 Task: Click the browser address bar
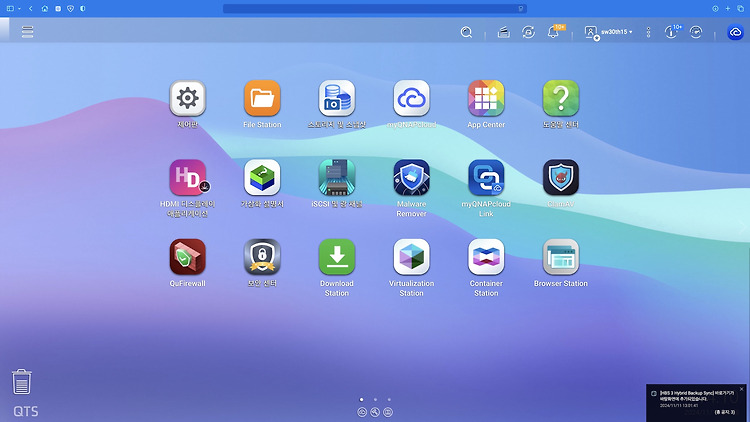point(375,9)
